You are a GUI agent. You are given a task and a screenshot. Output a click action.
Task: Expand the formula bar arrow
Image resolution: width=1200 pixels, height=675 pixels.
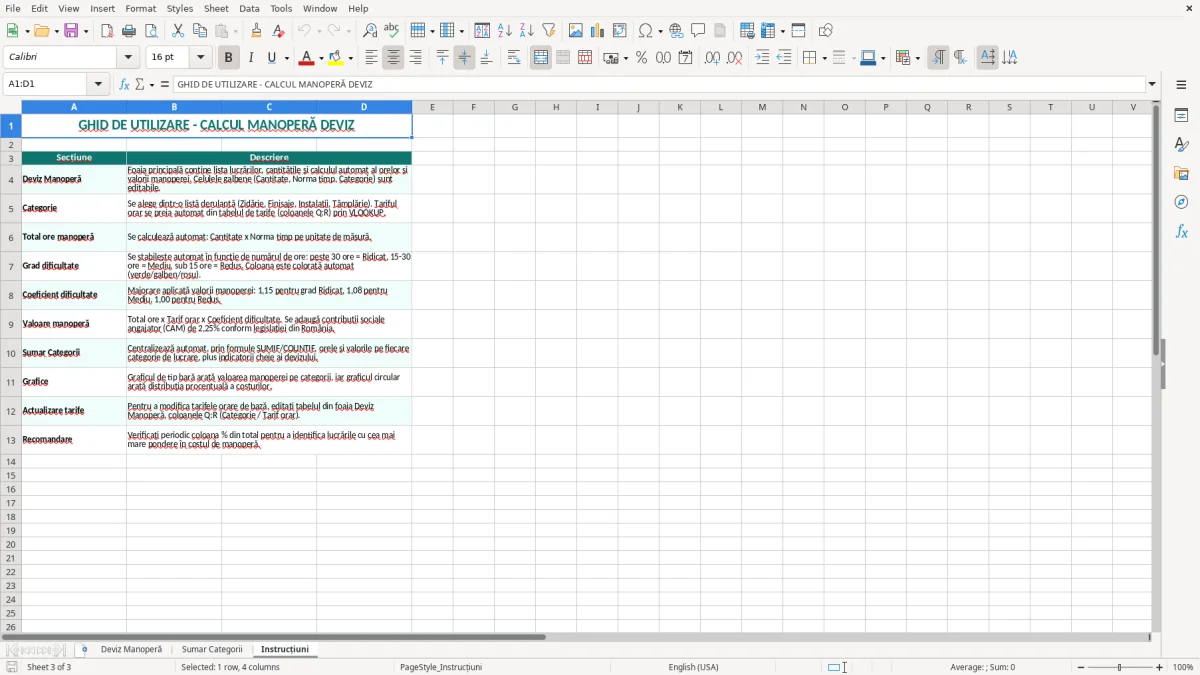click(1152, 84)
